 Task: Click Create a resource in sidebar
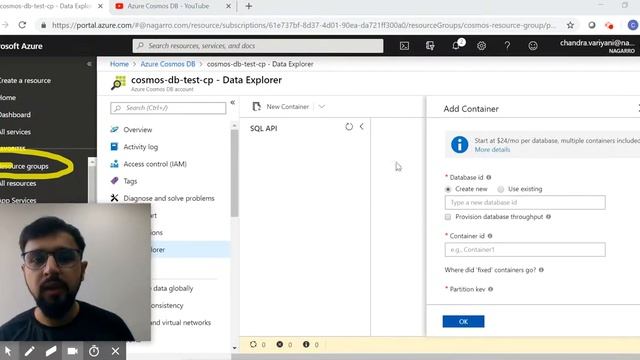[x=25, y=80]
